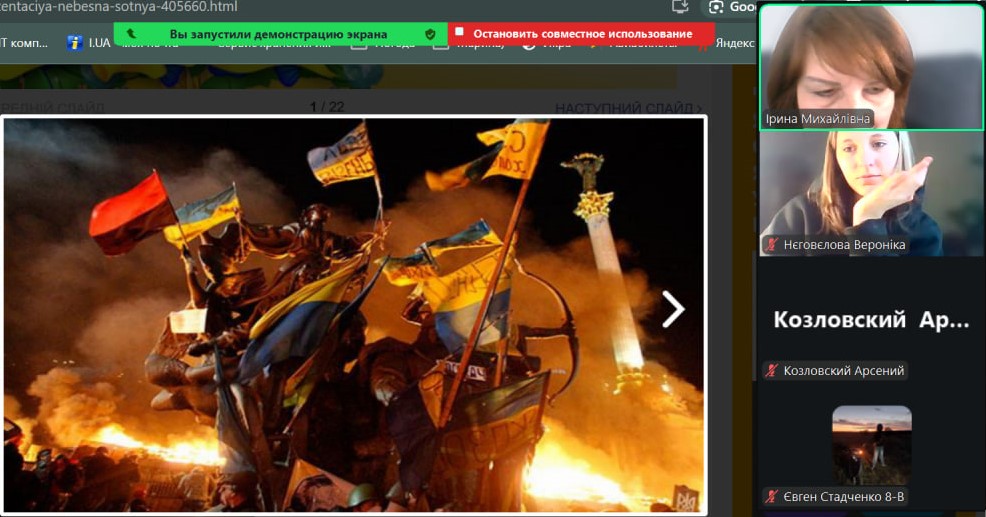Click the install app icon in address bar
Viewport: 986px width, 517px height.
[680, 7]
